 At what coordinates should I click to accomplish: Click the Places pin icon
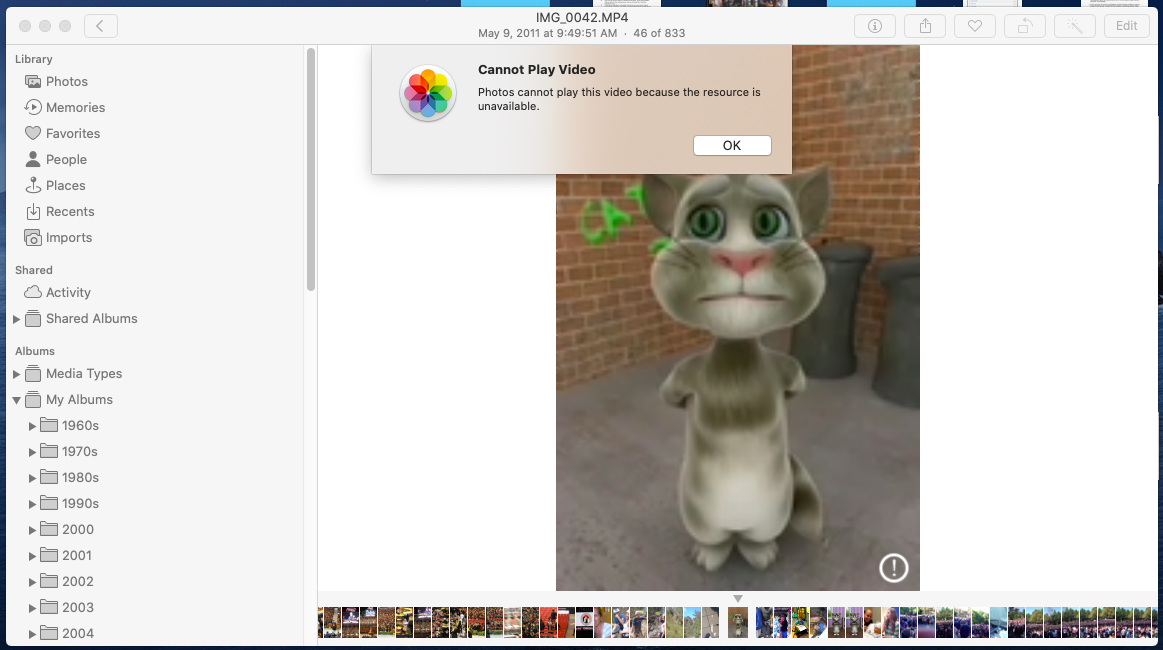33,186
